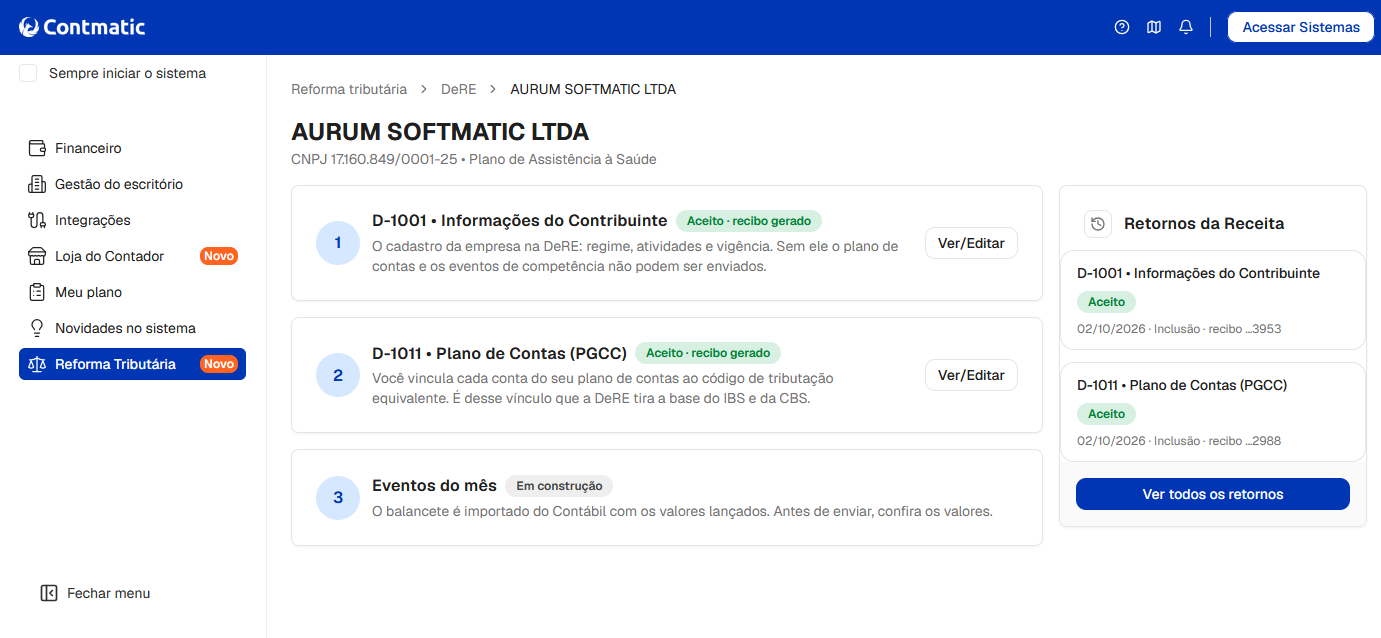Screen dimensions: 1381x638
Task: Open Loja do Contador menu item
Action: coord(132,256)
